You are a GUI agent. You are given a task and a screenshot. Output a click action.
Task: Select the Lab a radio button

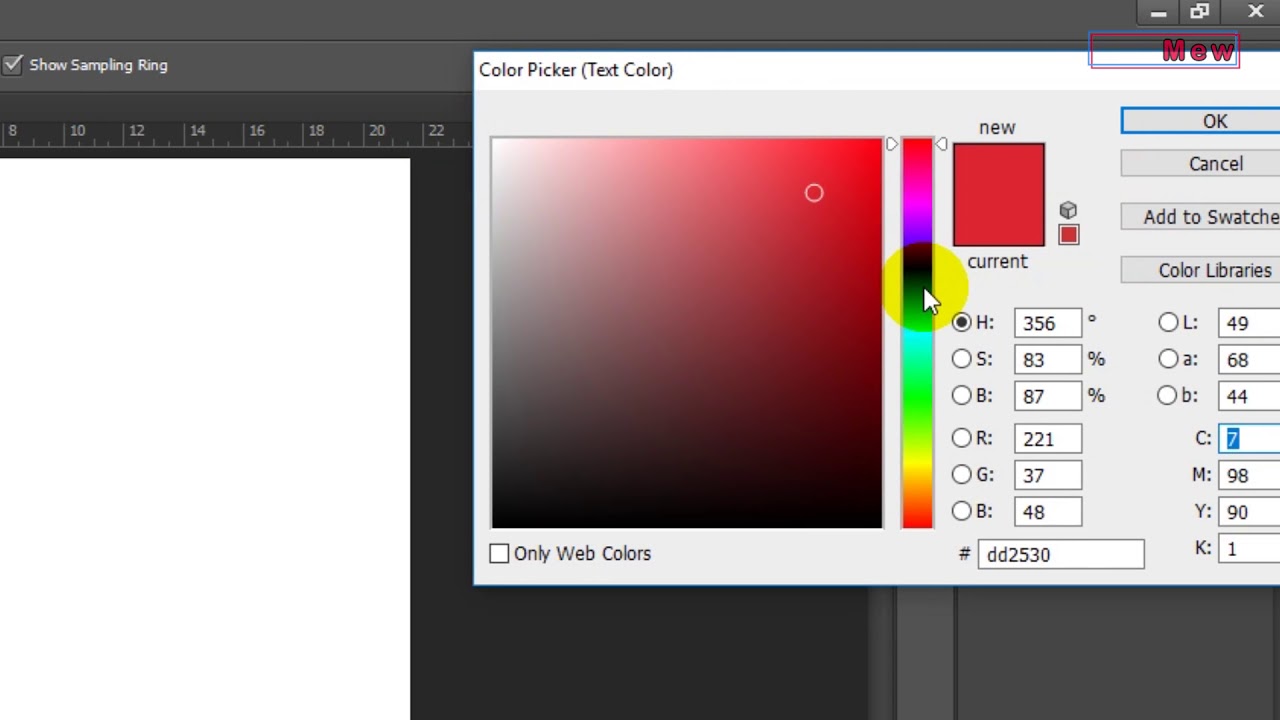[1168, 358]
